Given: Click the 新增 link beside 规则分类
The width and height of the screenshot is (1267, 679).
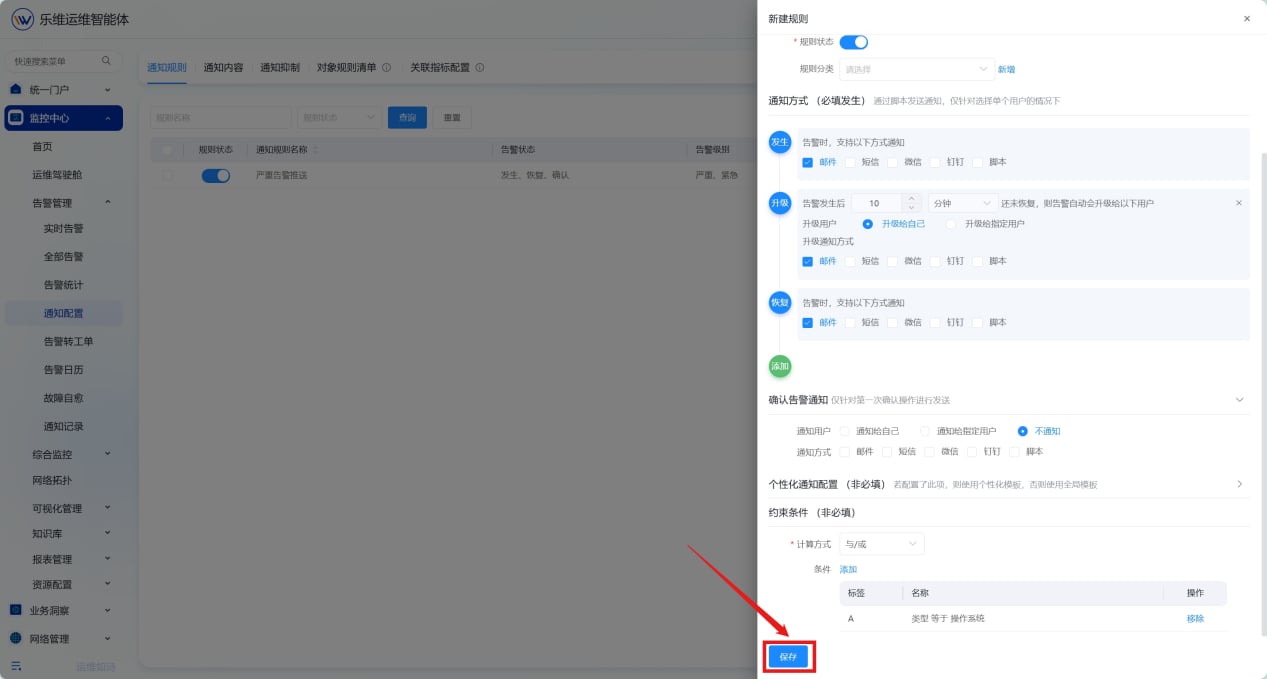Looking at the screenshot, I should (1007, 69).
